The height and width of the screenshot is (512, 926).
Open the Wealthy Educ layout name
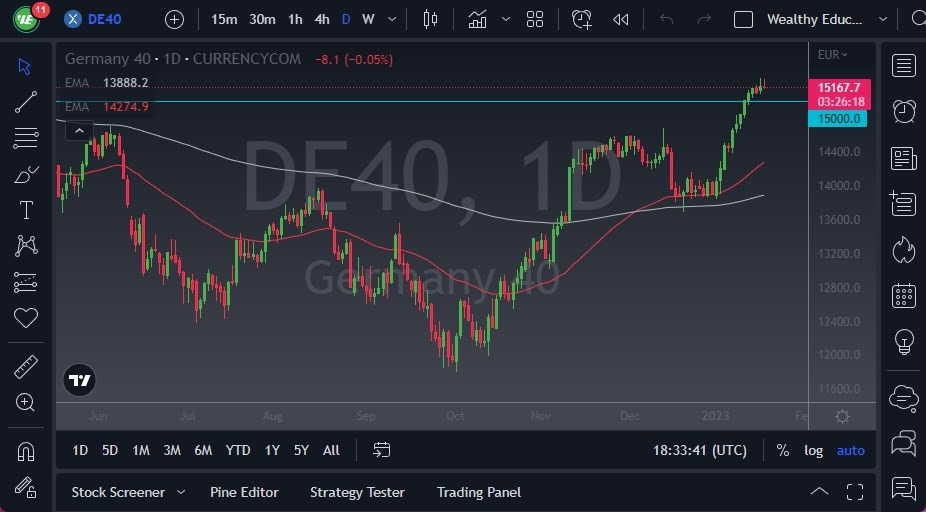814,19
